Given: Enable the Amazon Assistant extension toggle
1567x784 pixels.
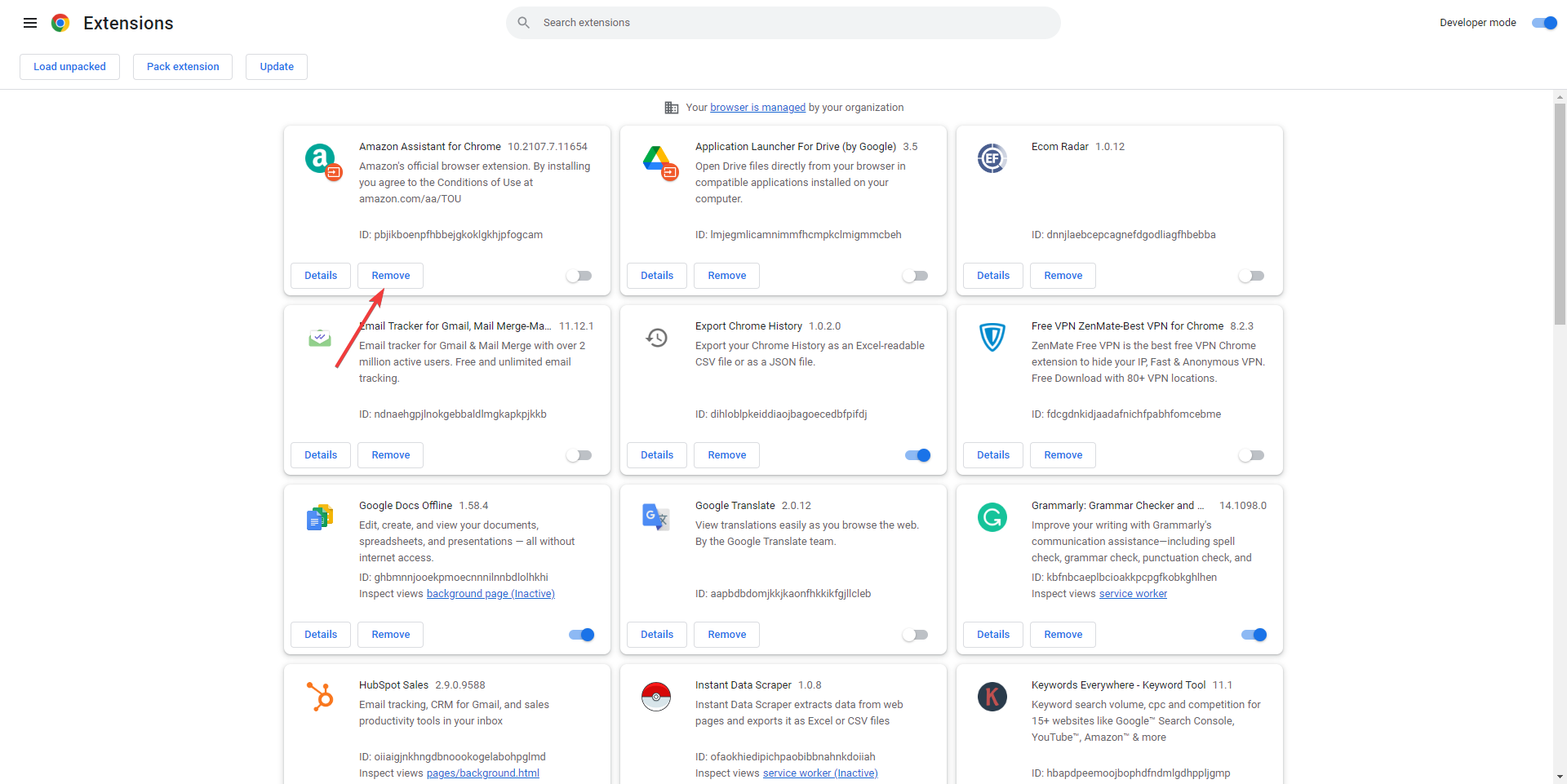Looking at the screenshot, I should tap(579, 276).
